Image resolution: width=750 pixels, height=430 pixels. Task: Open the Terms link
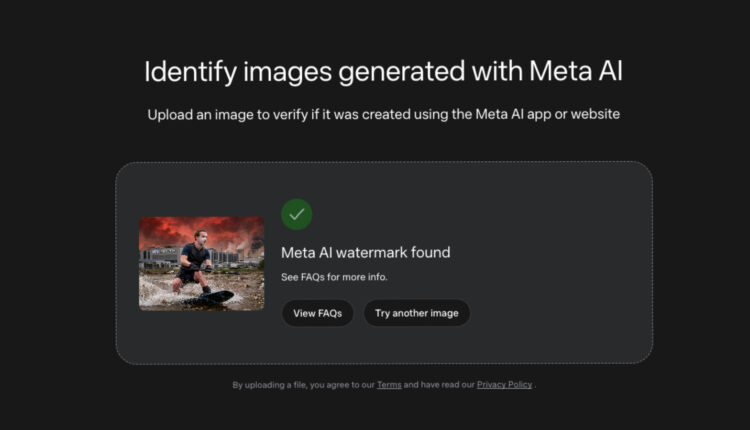pyautogui.click(x=389, y=385)
